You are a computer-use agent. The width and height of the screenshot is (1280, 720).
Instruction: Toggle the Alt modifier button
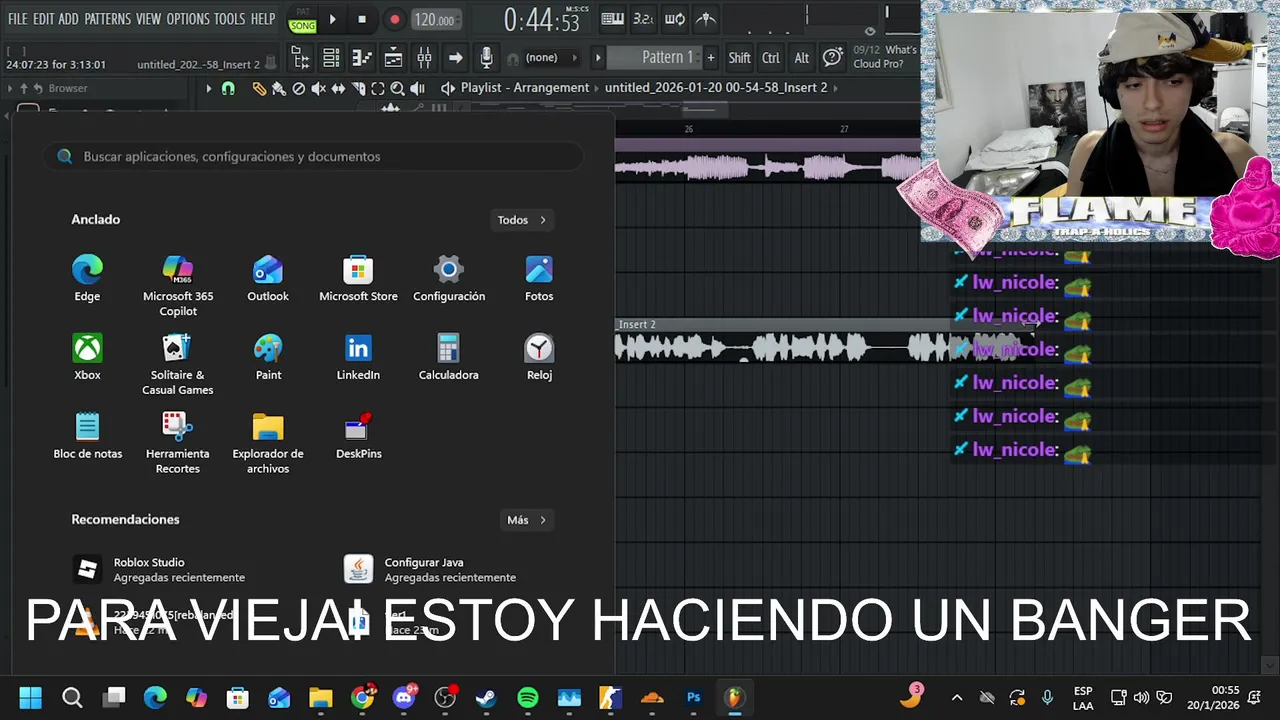(801, 58)
